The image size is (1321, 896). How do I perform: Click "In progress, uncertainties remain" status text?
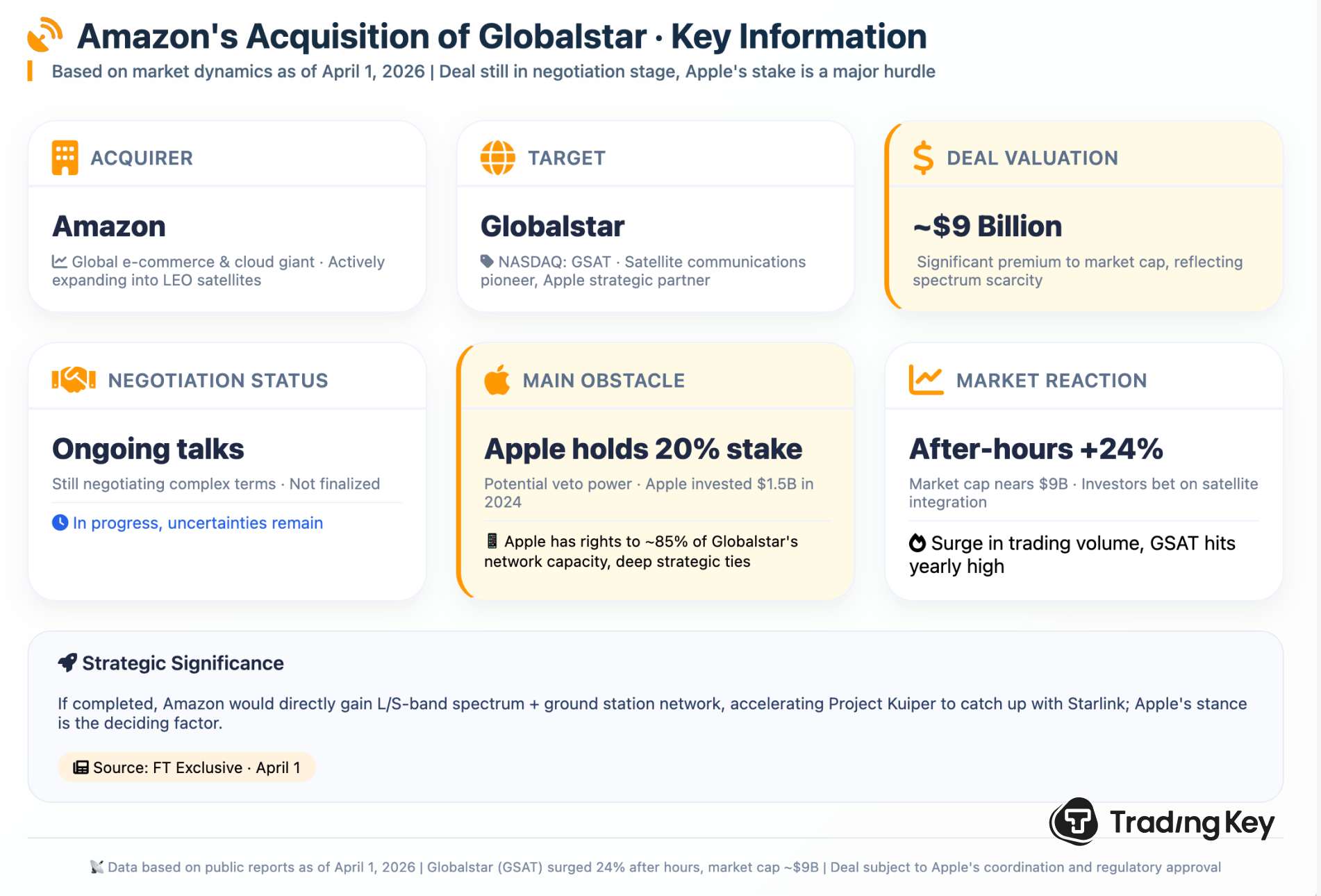click(x=198, y=523)
